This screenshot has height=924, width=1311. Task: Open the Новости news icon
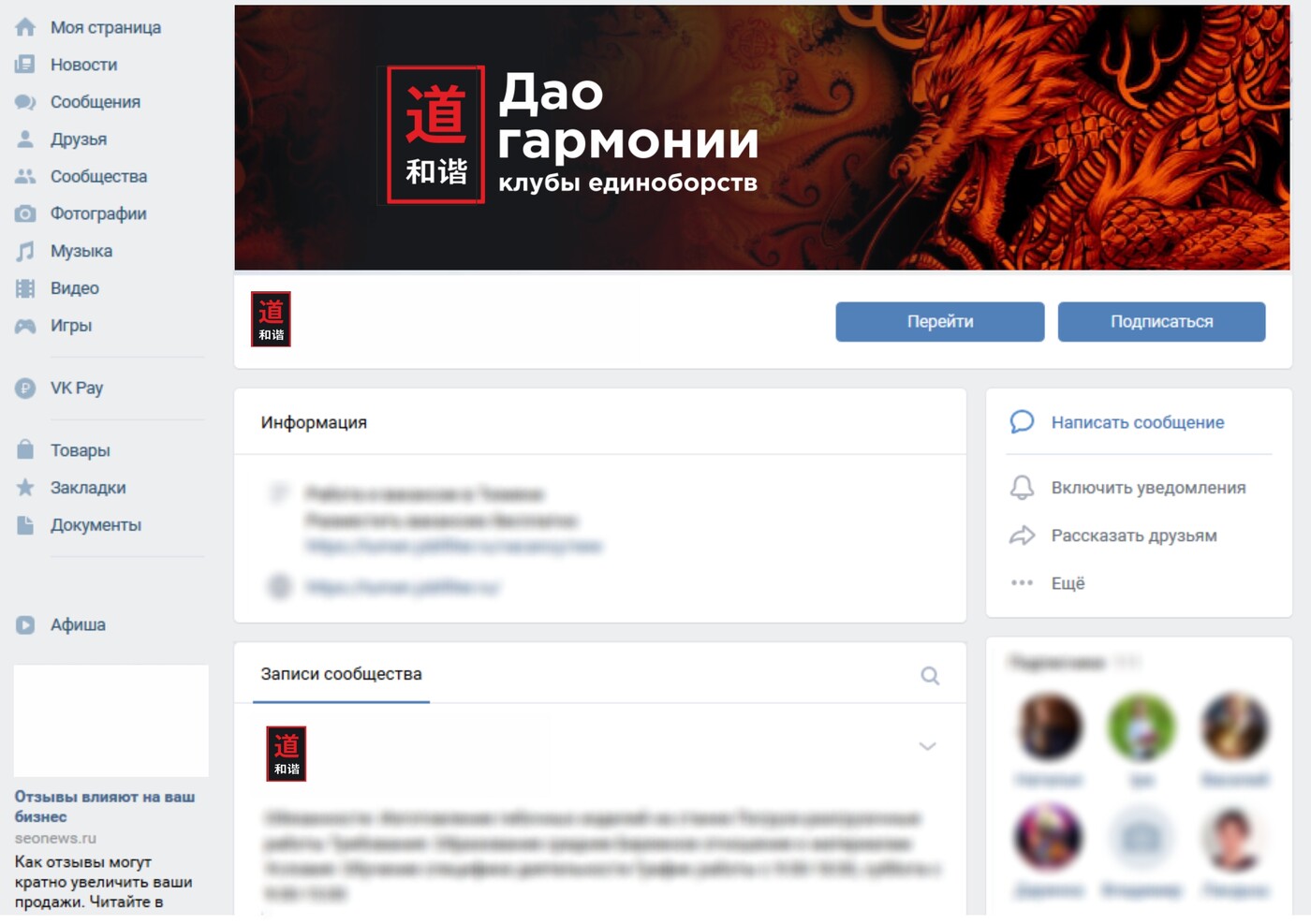click(25, 65)
